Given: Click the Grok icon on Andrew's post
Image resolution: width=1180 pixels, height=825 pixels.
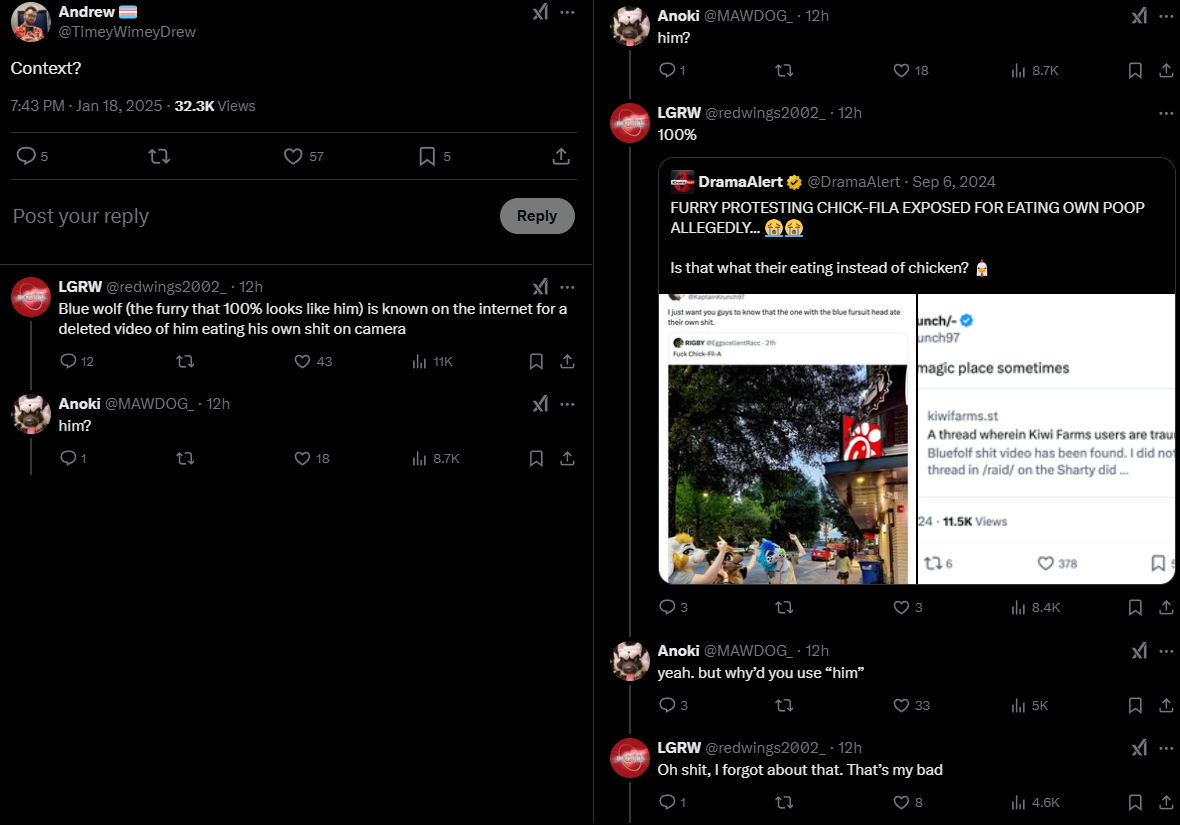Looking at the screenshot, I should 540,12.
